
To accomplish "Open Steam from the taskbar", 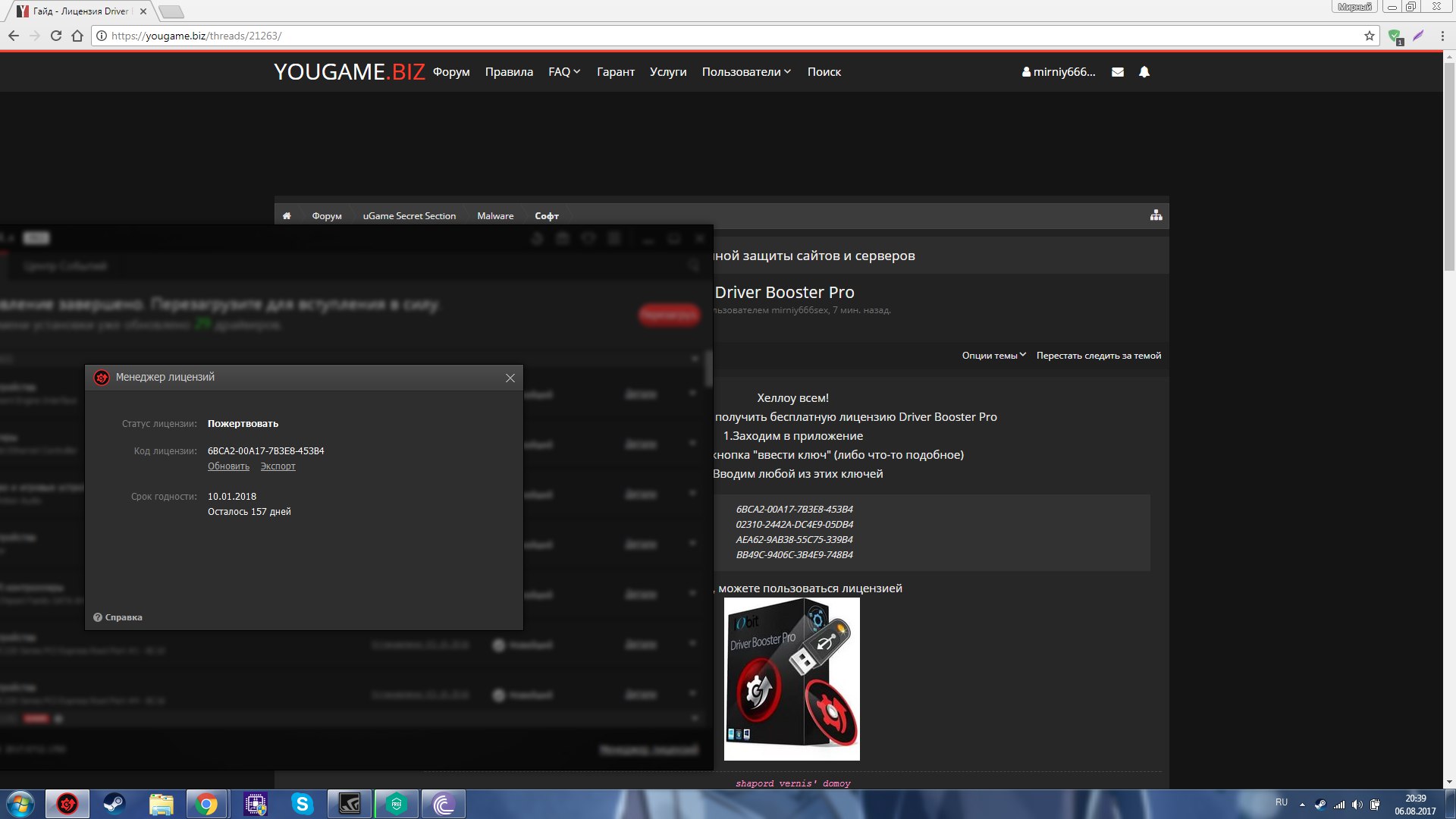I will coord(115,804).
